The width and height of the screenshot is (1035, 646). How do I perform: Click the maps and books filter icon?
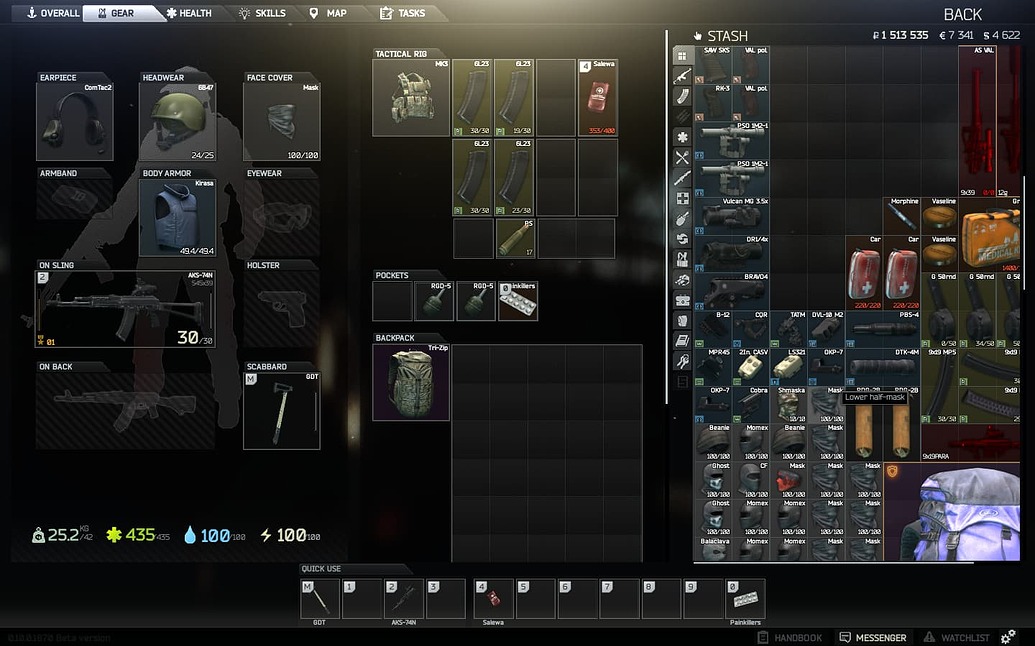pyautogui.click(x=684, y=341)
